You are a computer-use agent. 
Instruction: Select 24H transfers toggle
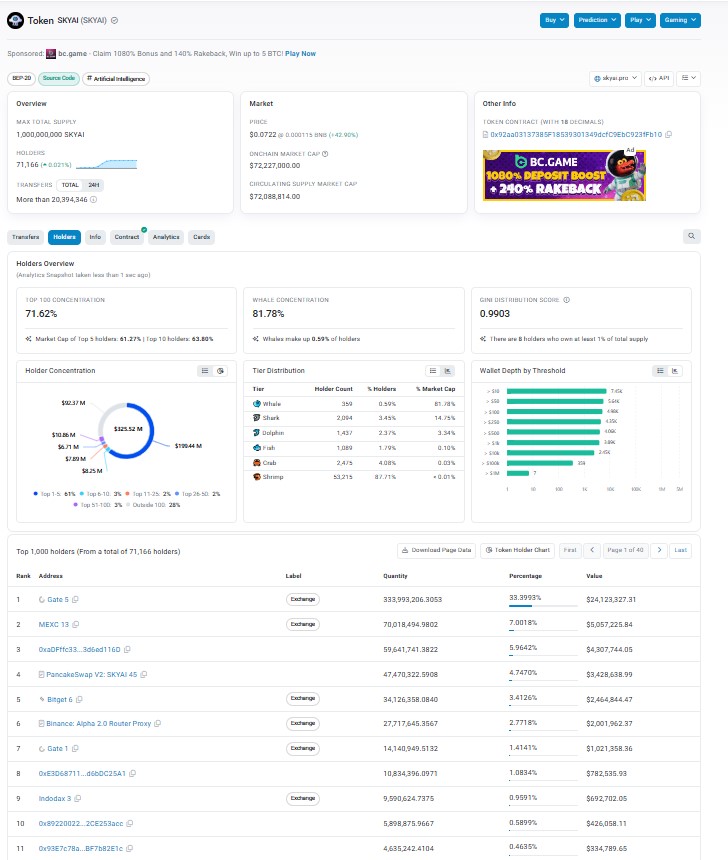pyautogui.click(x=94, y=185)
